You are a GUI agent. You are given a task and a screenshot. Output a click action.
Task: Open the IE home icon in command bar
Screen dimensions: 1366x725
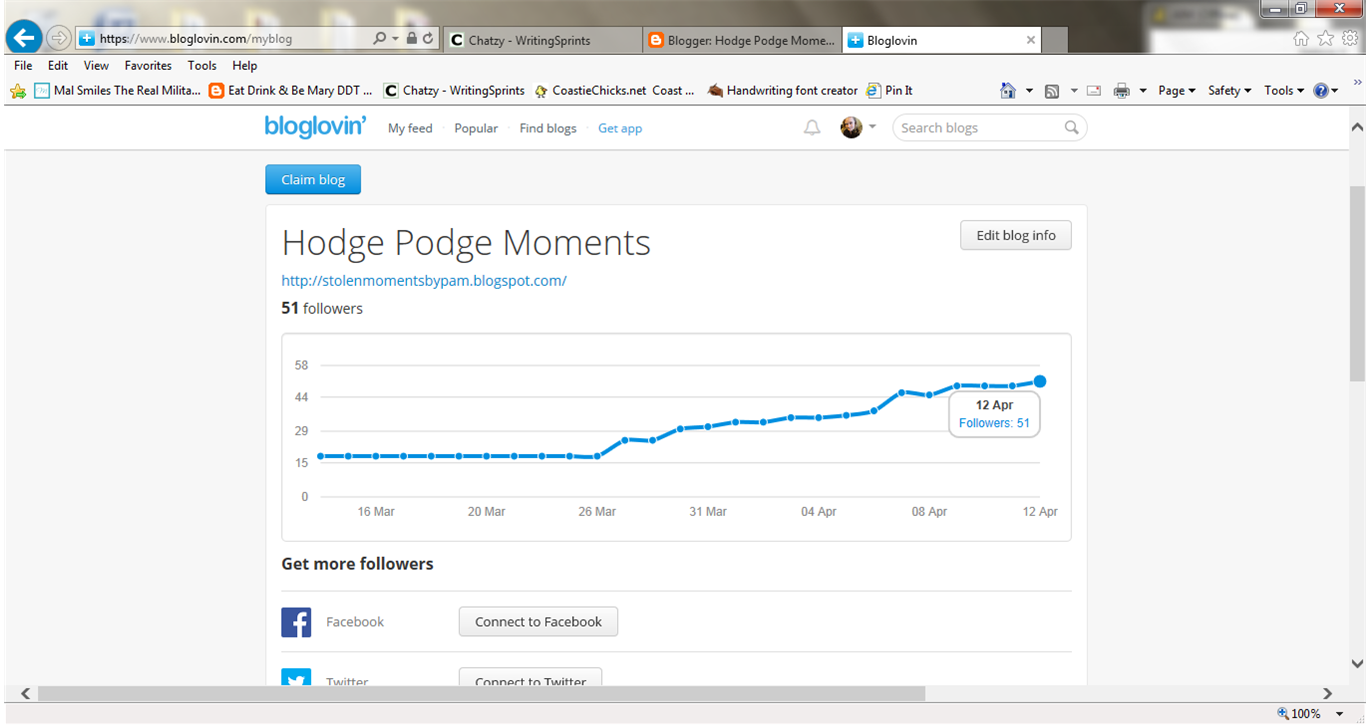click(x=1008, y=90)
